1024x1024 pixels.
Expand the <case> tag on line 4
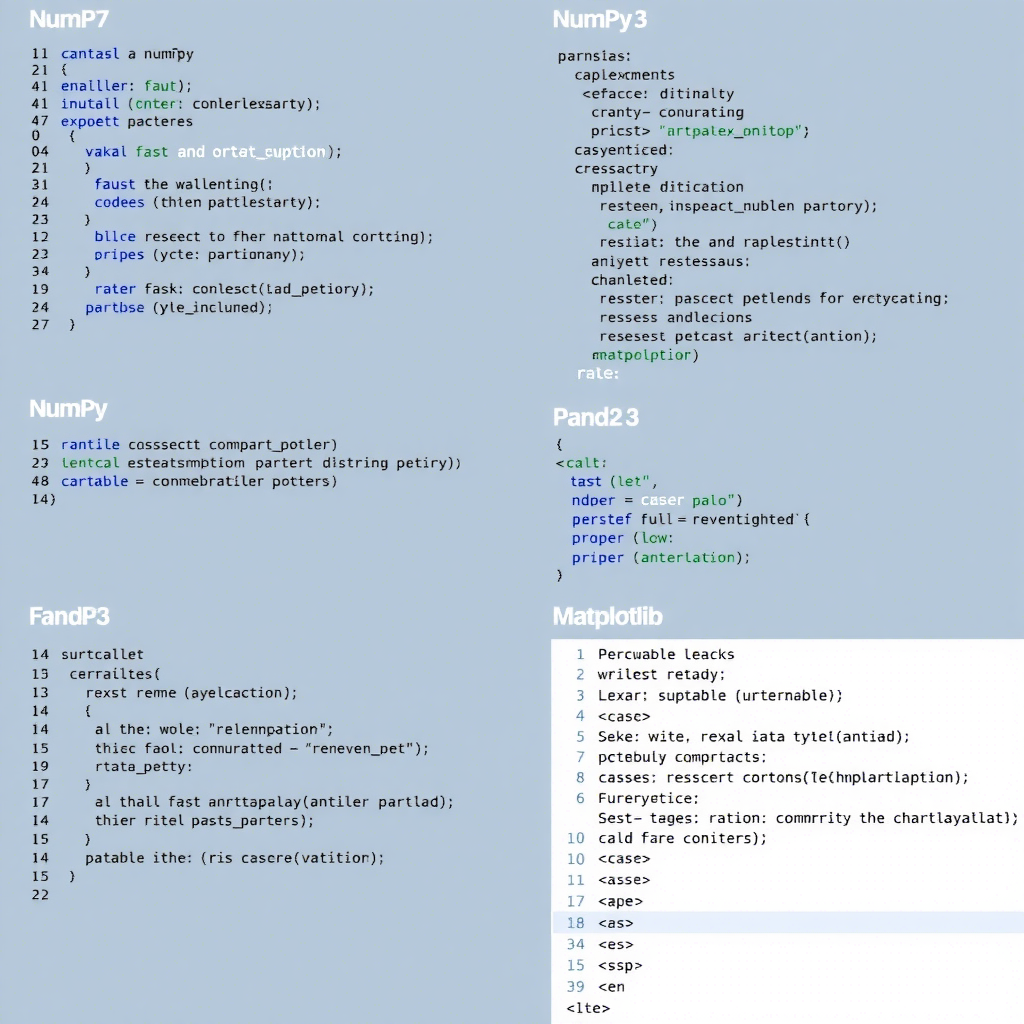[623, 717]
